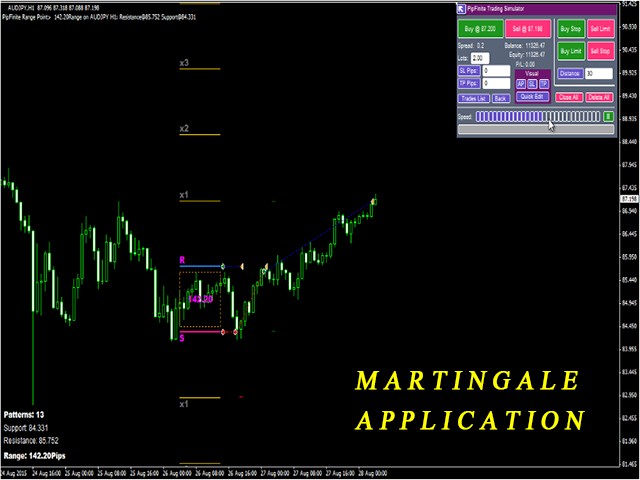Screen dimensions: 640x480
Task: Click the current price label 87.198 on axis
Action: 629,199
